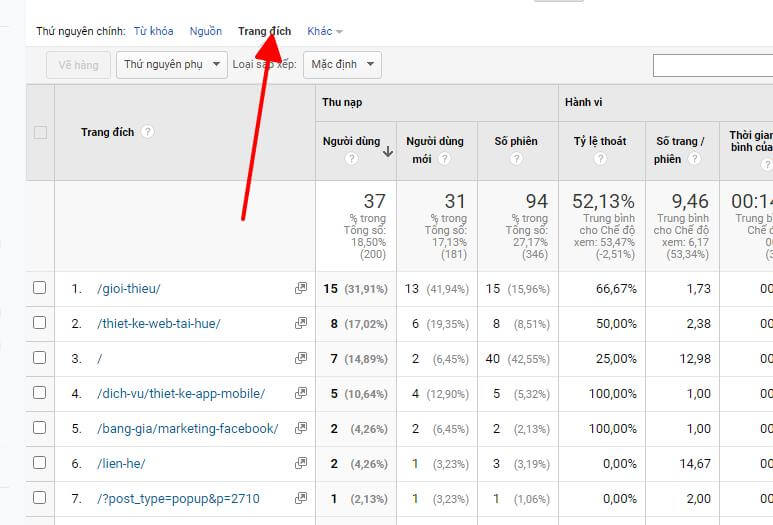Check the row 3 root page checkbox

coord(39,357)
